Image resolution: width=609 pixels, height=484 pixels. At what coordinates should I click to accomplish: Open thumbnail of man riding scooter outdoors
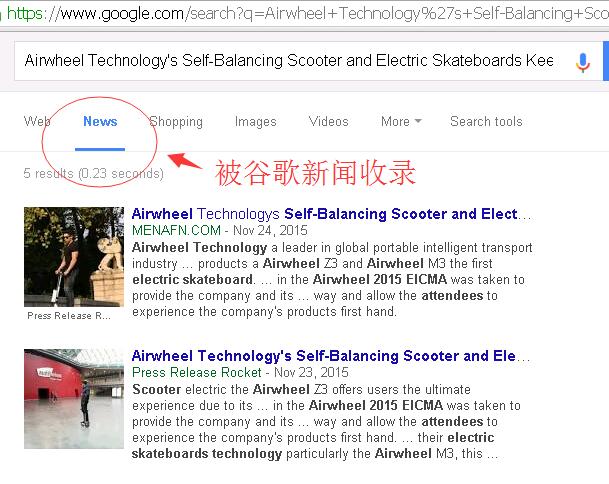74,257
